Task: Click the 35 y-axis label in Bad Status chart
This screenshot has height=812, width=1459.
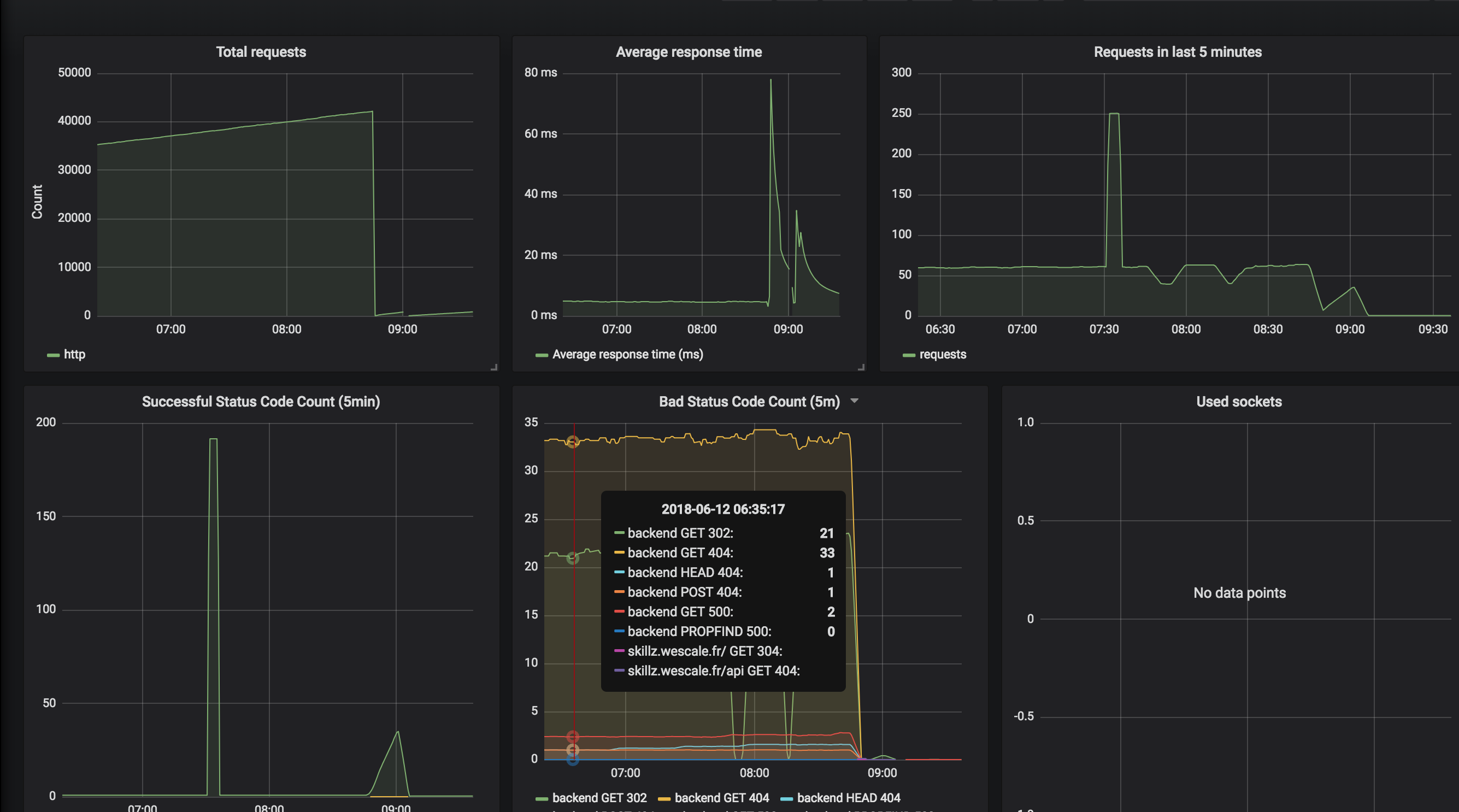Action: [531, 422]
